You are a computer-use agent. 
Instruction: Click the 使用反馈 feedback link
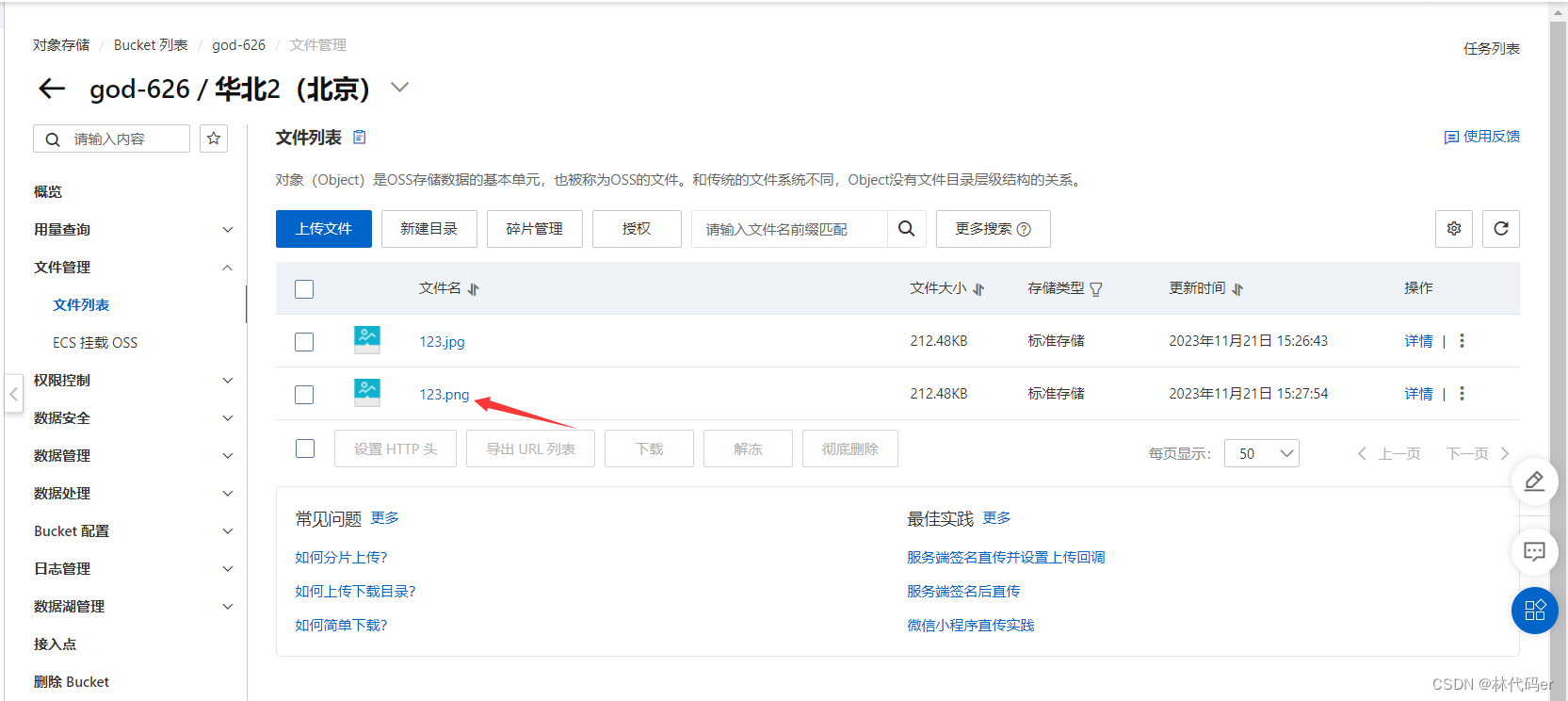1482,137
